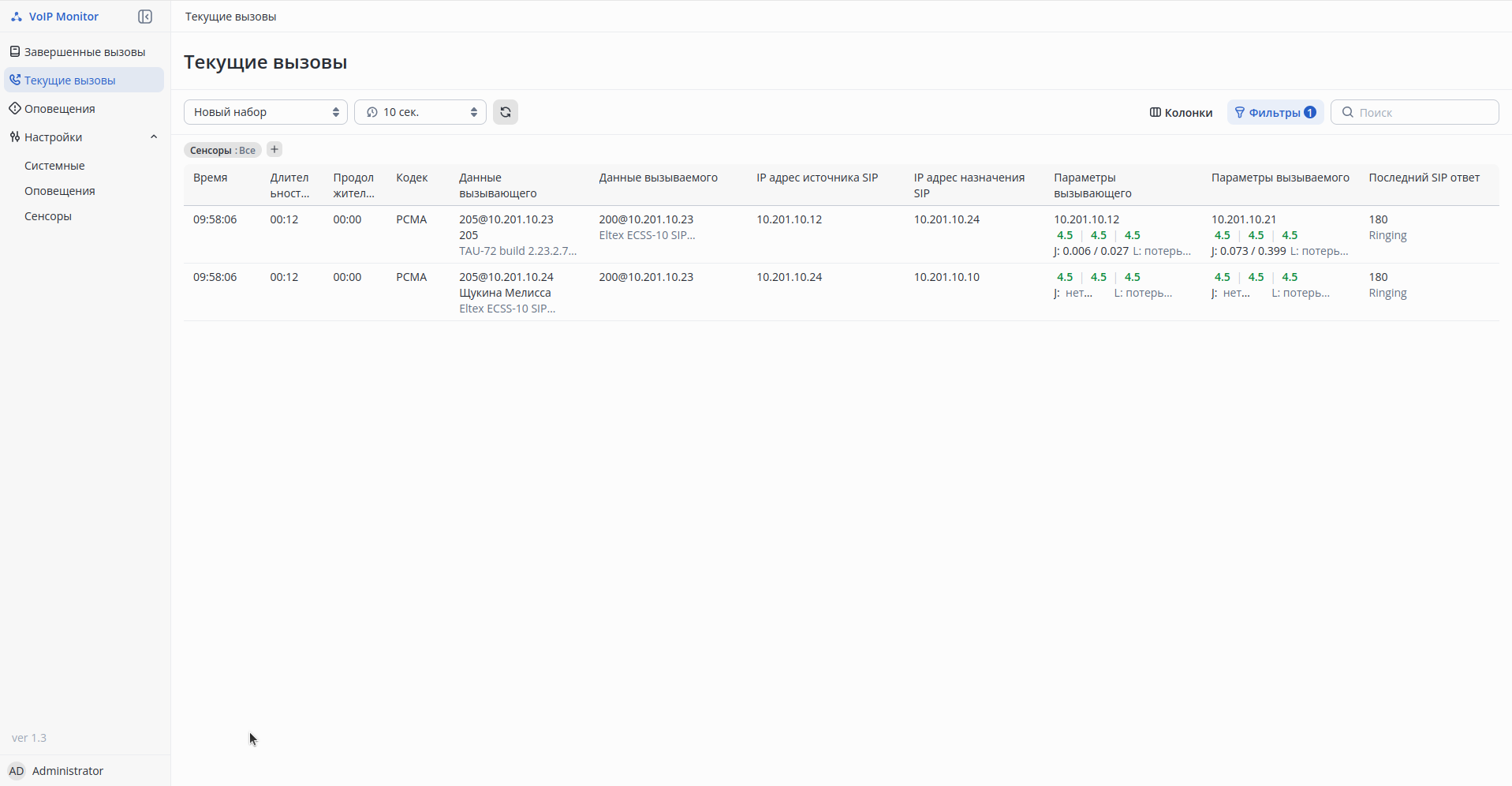Select Текущие вызовы in sidebar

[69, 80]
